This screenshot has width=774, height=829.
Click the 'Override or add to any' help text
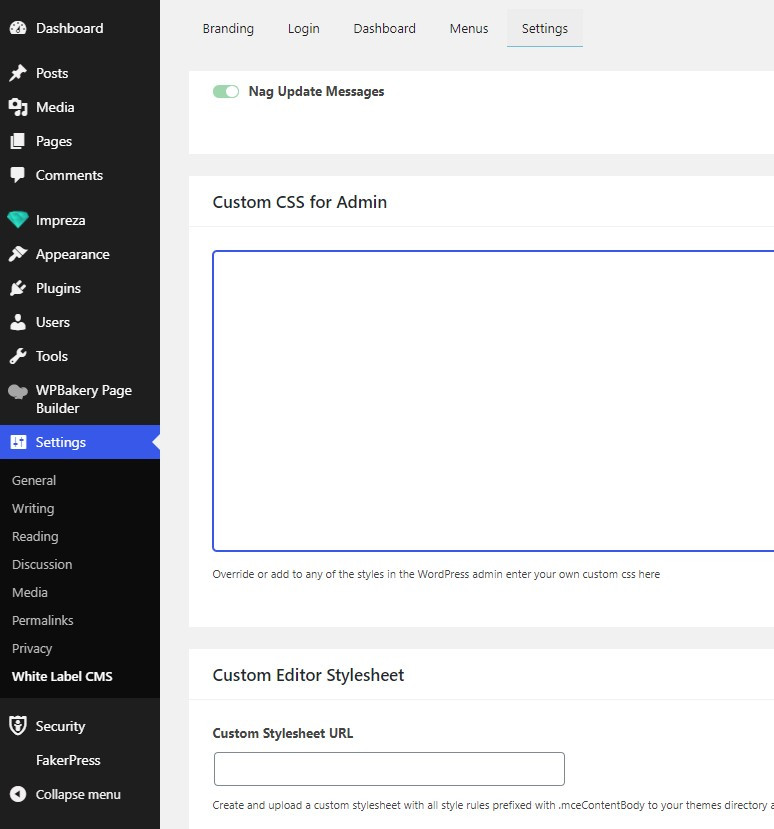436,574
